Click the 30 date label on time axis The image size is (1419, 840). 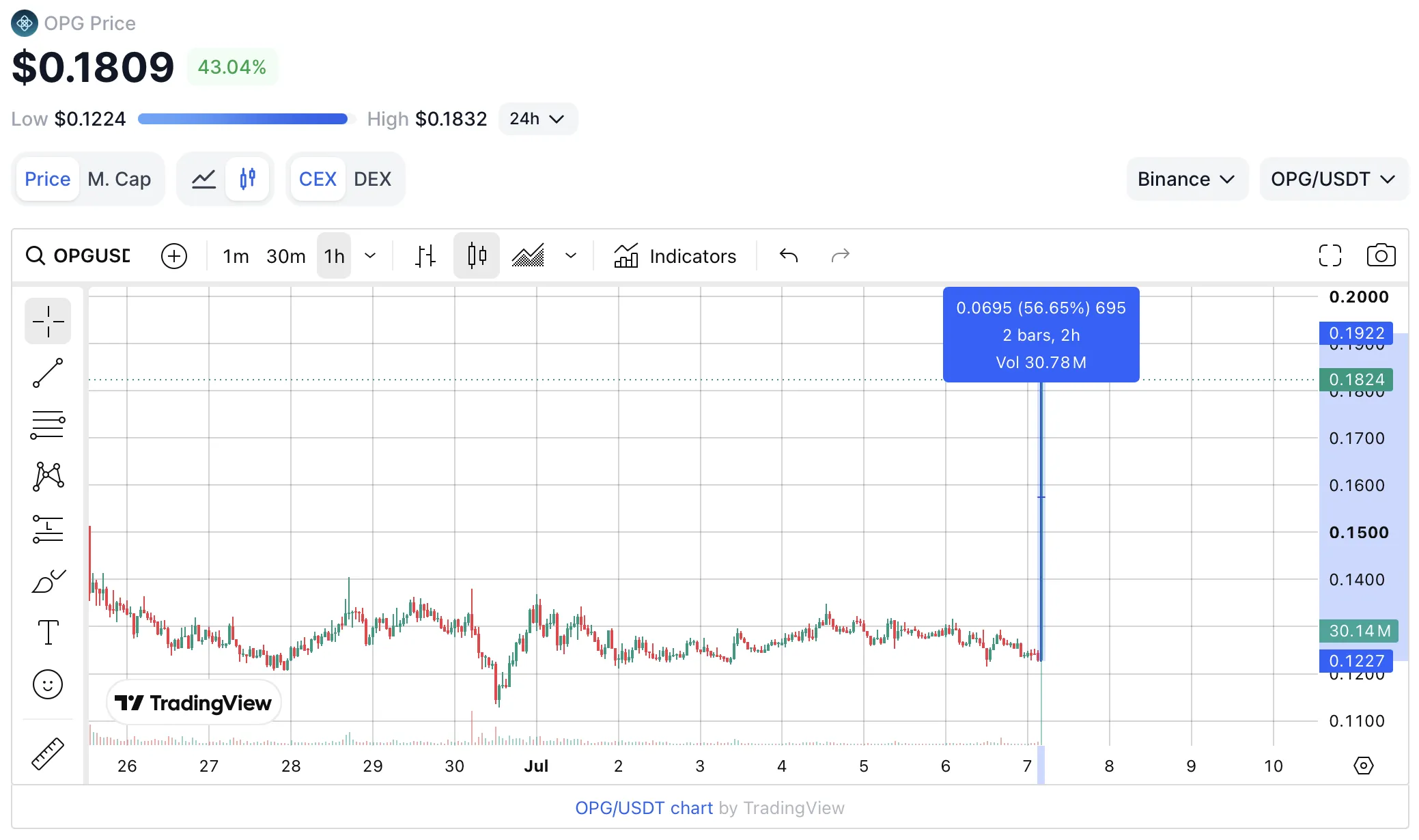point(454,766)
